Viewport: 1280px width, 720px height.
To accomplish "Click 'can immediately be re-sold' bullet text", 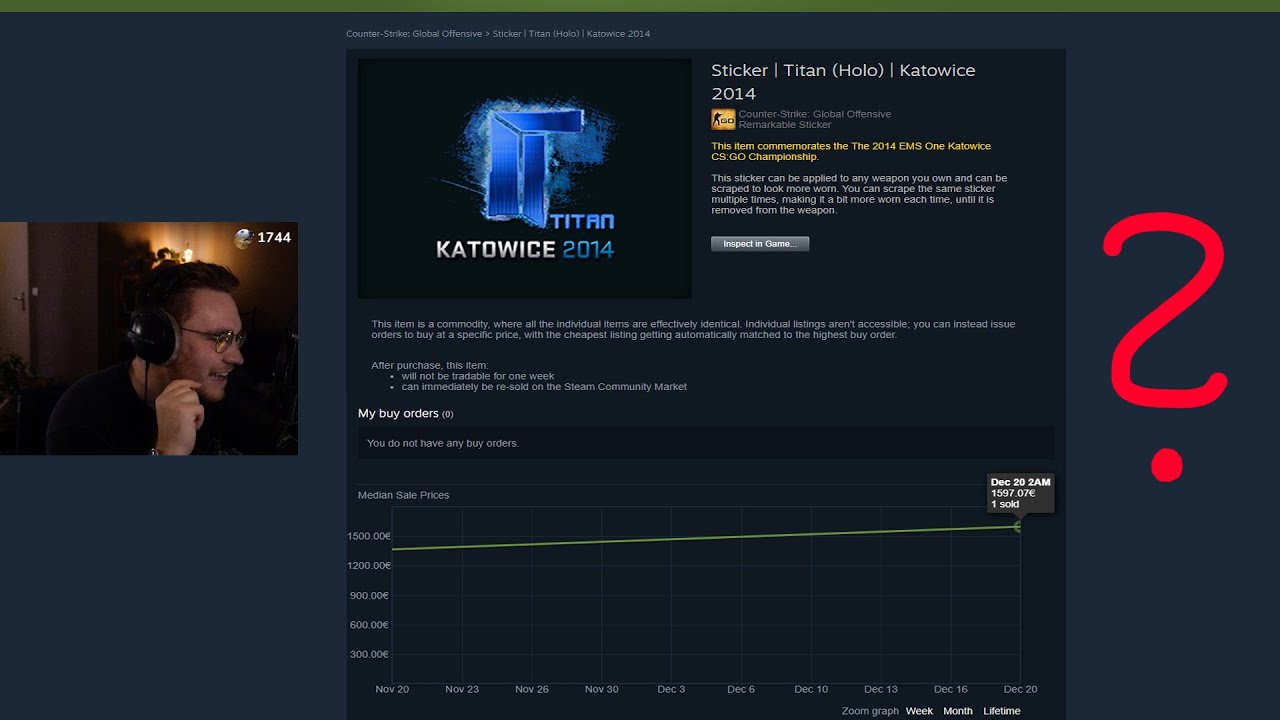I will click(x=544, y=387).
